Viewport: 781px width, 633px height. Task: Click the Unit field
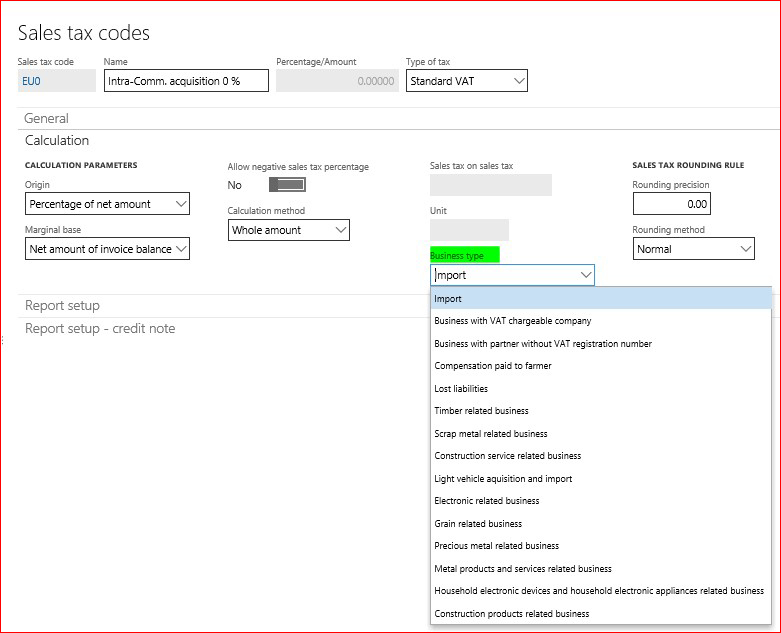[469, 230]
